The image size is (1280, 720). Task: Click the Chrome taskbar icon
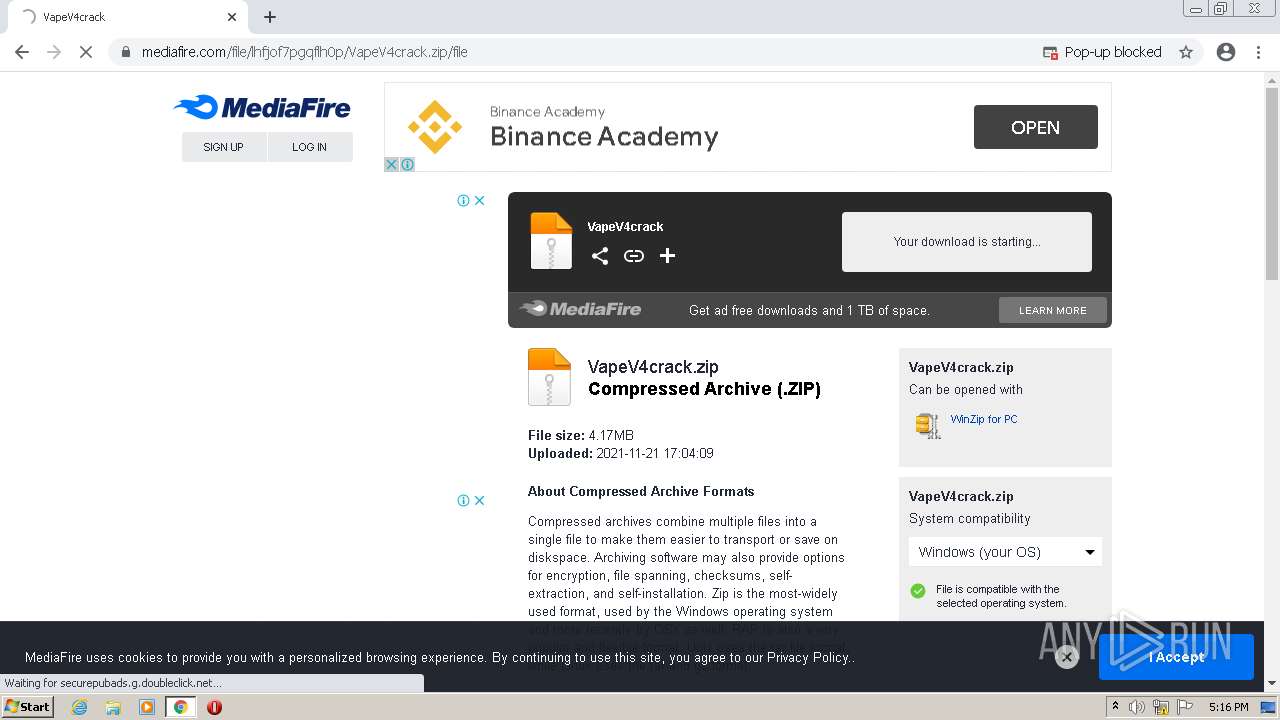coord(180,707)
